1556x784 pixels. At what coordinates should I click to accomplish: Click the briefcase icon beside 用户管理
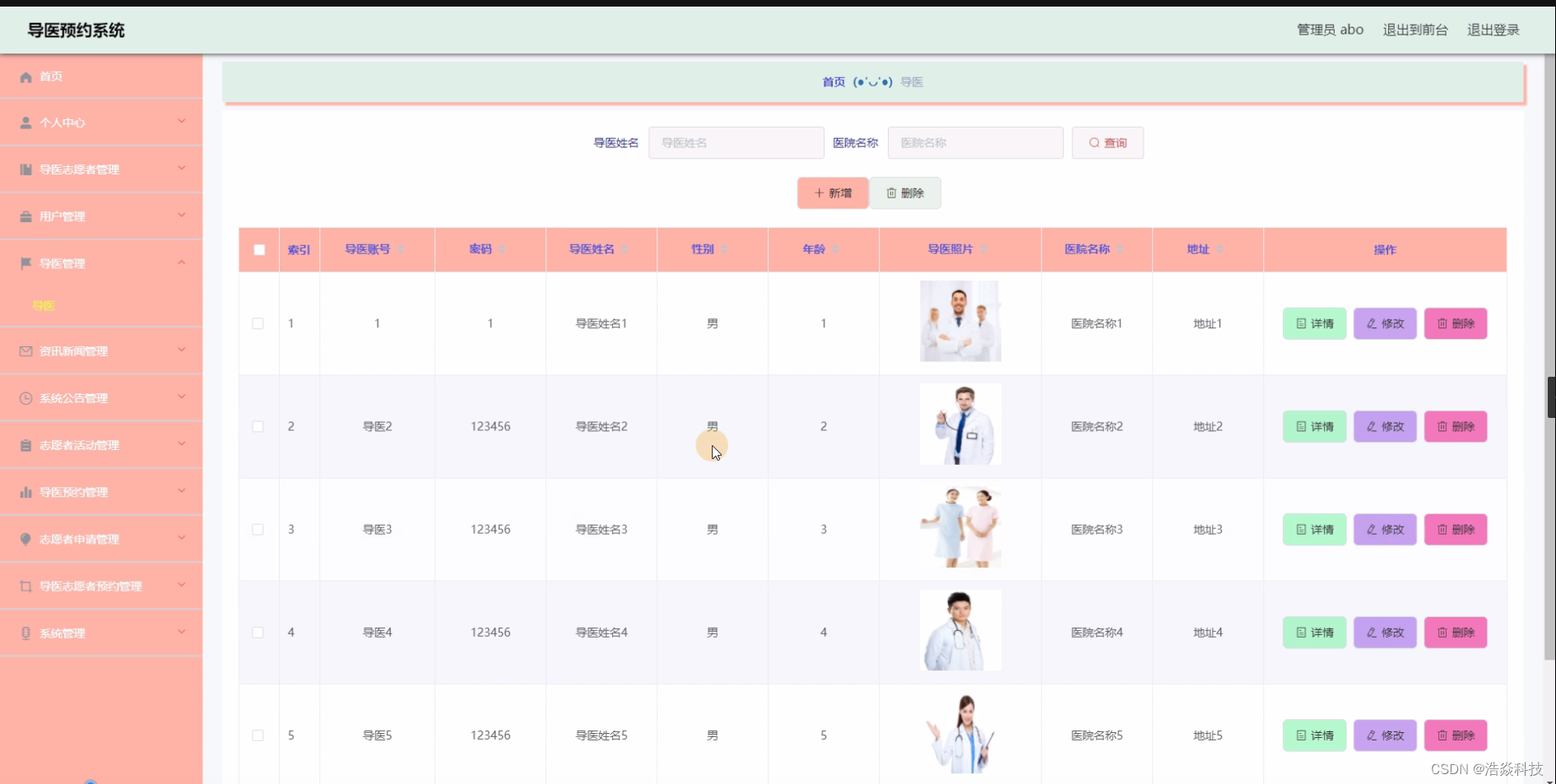[x=26, y=216]
